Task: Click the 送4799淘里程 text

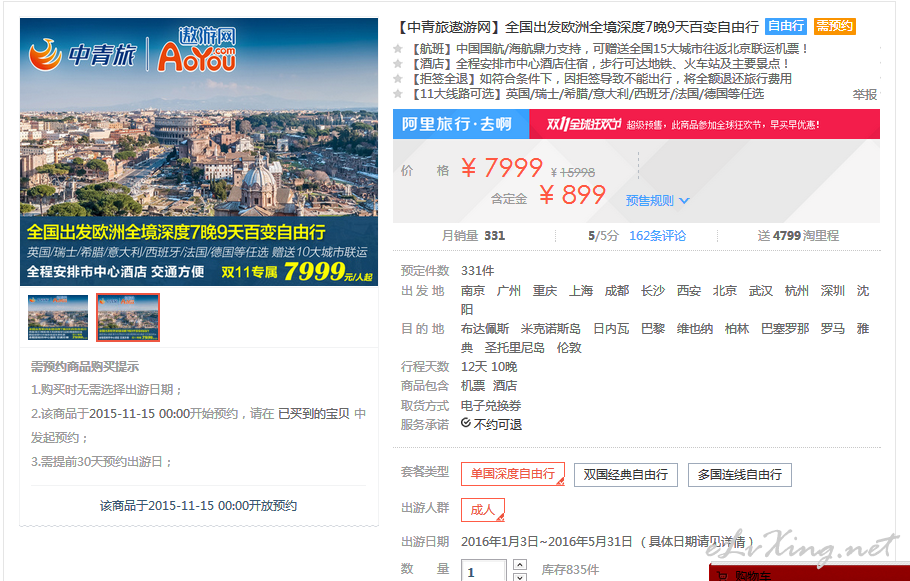Action: (x=798, y=236)
